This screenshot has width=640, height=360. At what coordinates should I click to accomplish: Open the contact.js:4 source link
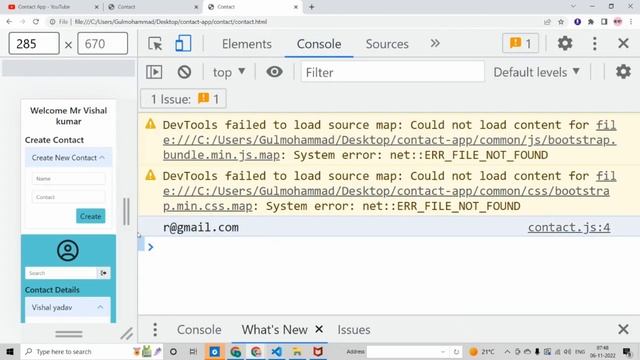pyautogui.click(x=569, y=227)
